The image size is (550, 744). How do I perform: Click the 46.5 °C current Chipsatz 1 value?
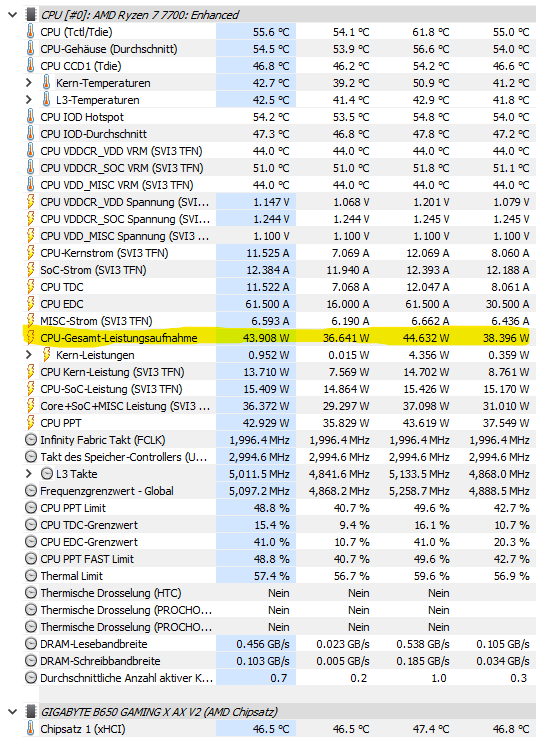(x=271, y=729)
